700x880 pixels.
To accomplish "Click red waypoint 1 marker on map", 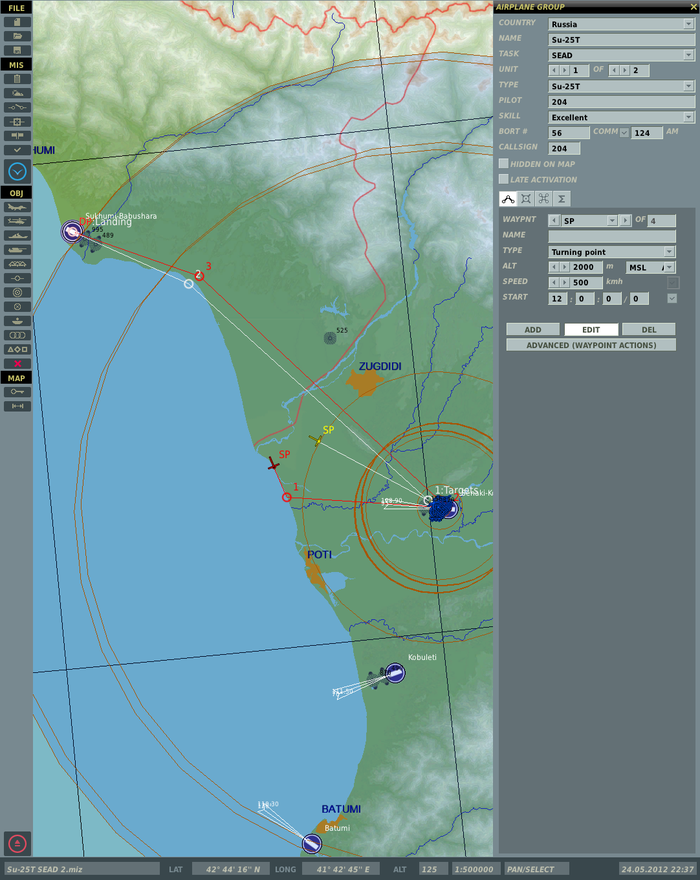I will (x=286, y=497).
